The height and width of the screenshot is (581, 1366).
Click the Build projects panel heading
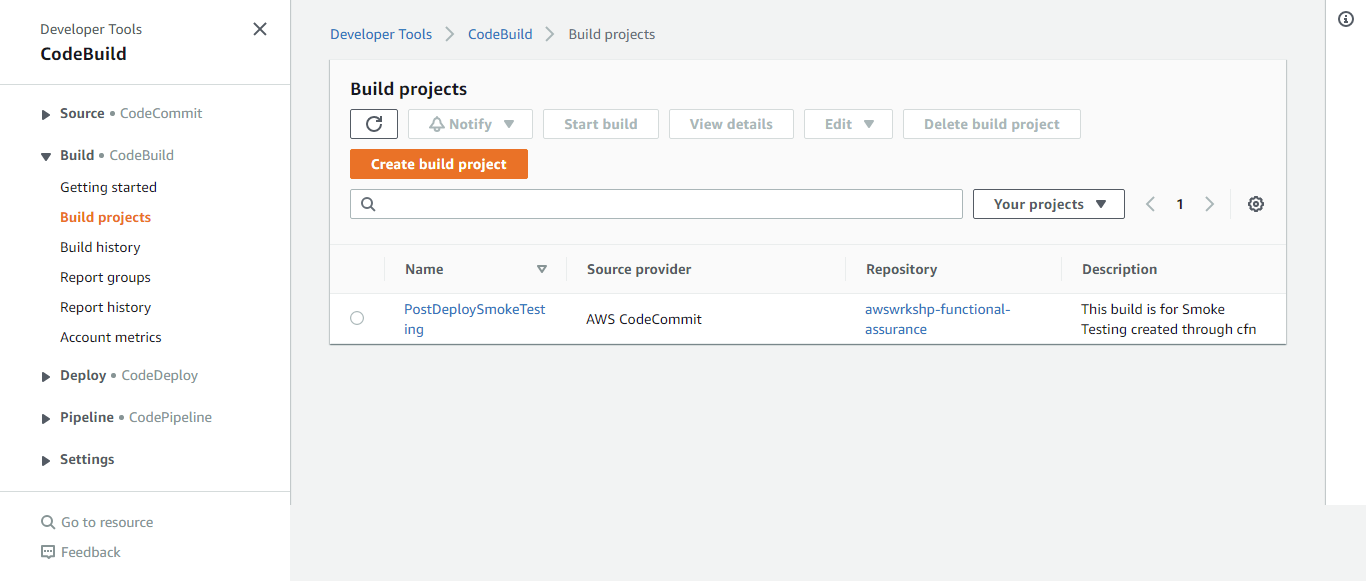pos(409,89)
